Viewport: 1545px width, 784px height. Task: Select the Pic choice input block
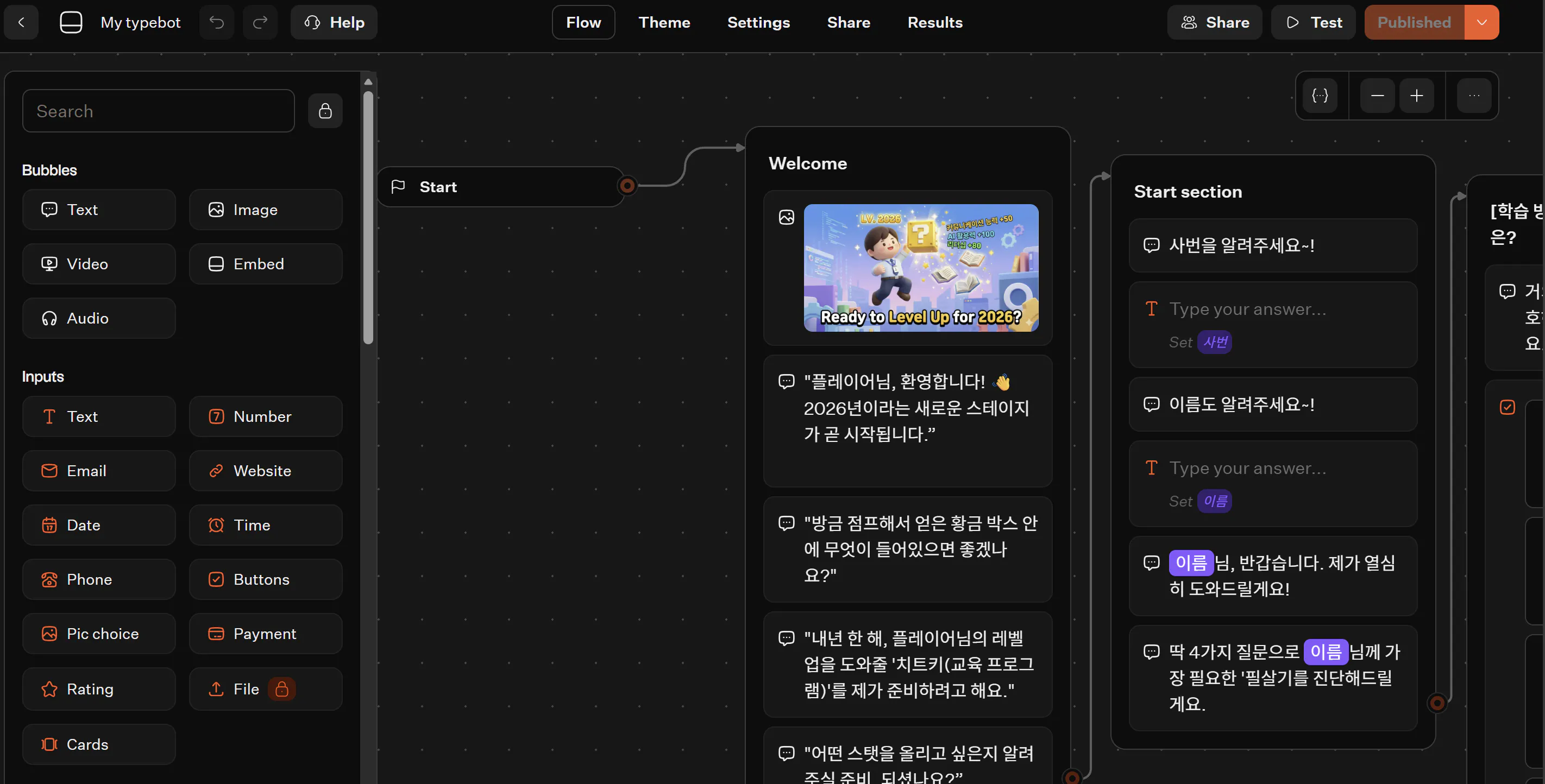tap(99, 634)
